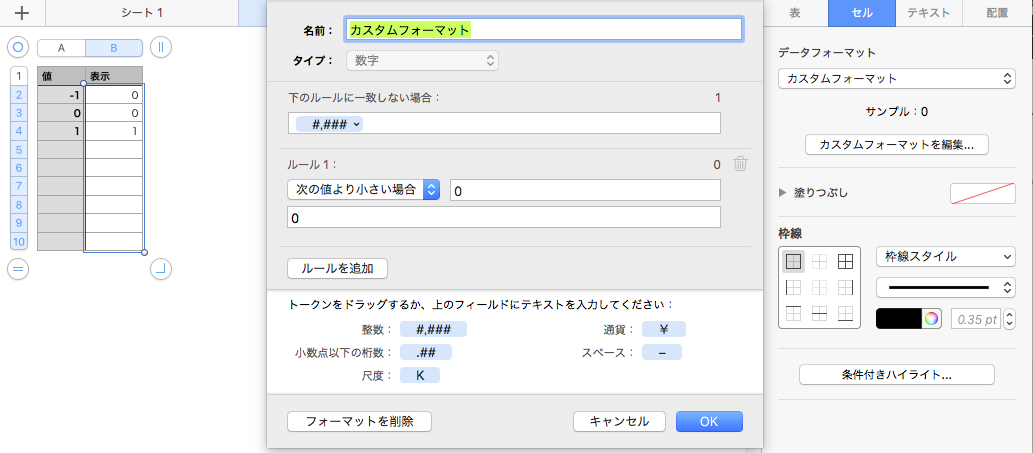Expand the 塗りつぶし section
This screenshot has width=1033, height=453.
click(783, 192)
